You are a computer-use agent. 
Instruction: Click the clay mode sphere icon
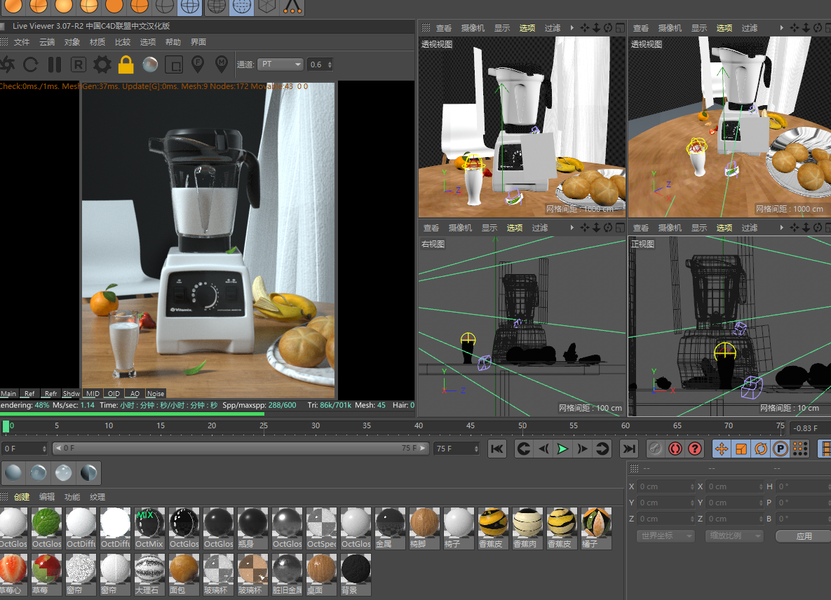(150, 65)
